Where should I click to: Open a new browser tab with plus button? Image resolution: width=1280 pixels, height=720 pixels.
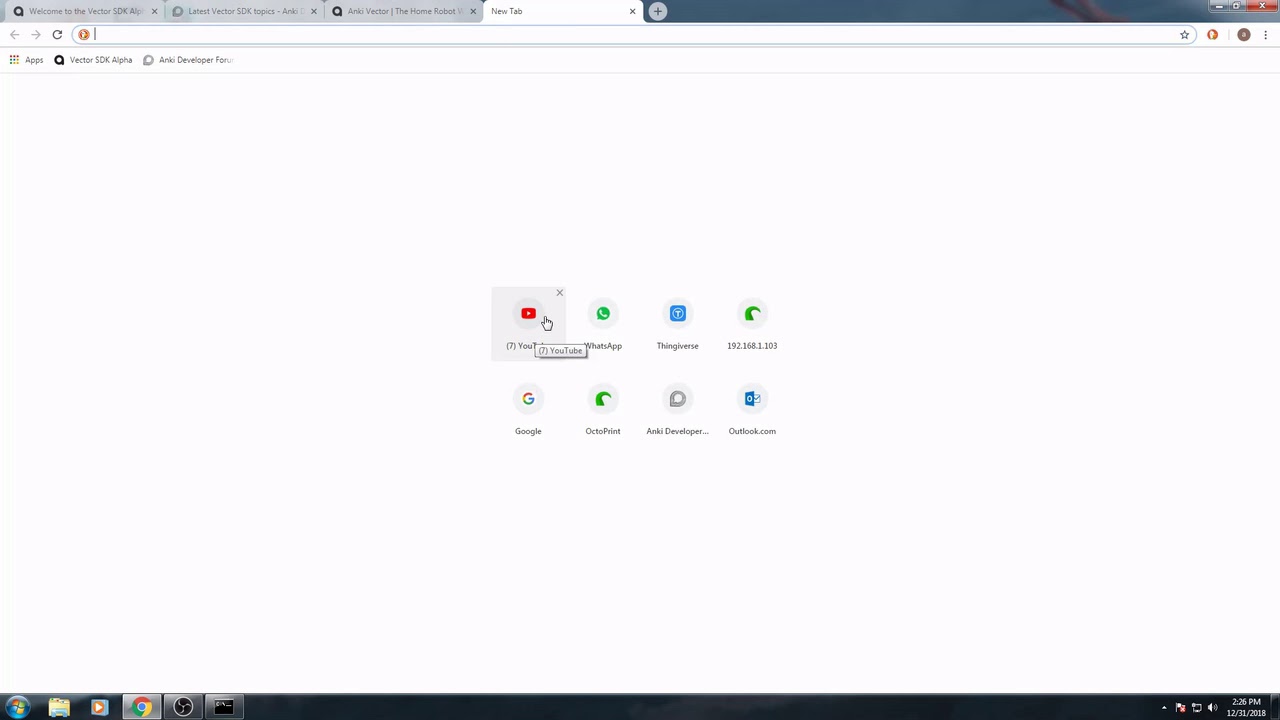pyautogui.click(x=657, y=11)
